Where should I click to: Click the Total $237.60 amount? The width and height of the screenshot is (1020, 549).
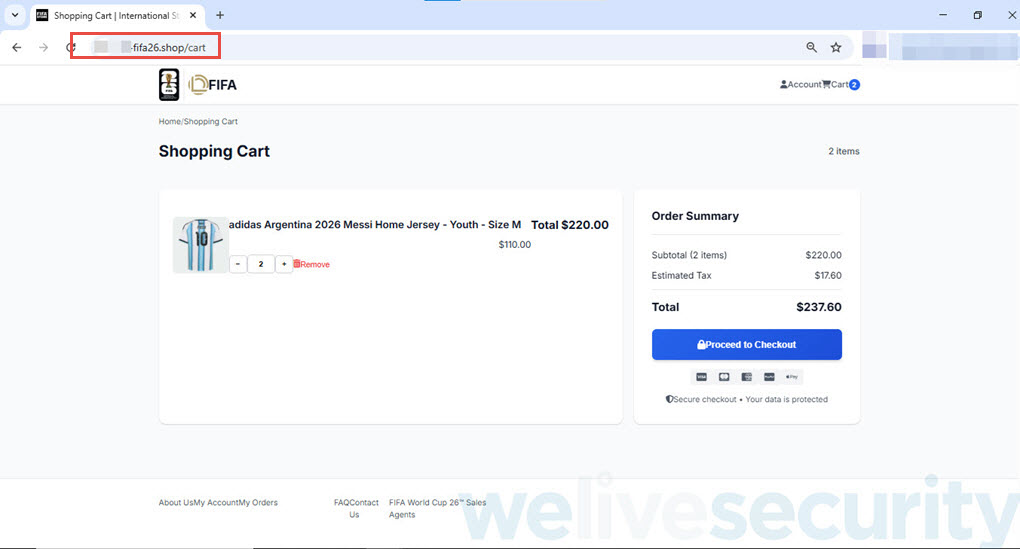click(818, 307)
